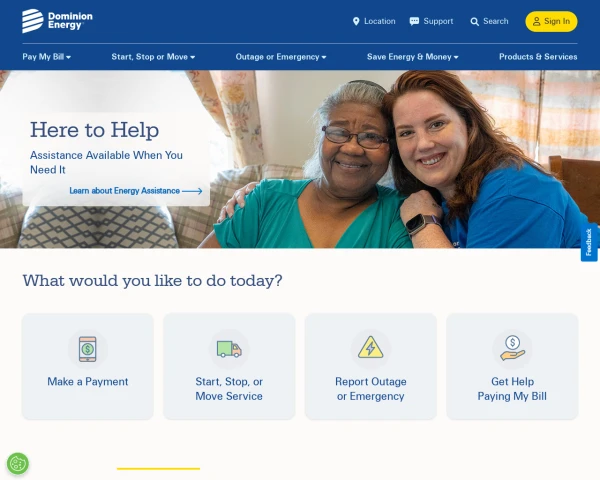Expand the Pay My Bill menu
This screenshot has height=480, width=600.
tap(47, 57)
